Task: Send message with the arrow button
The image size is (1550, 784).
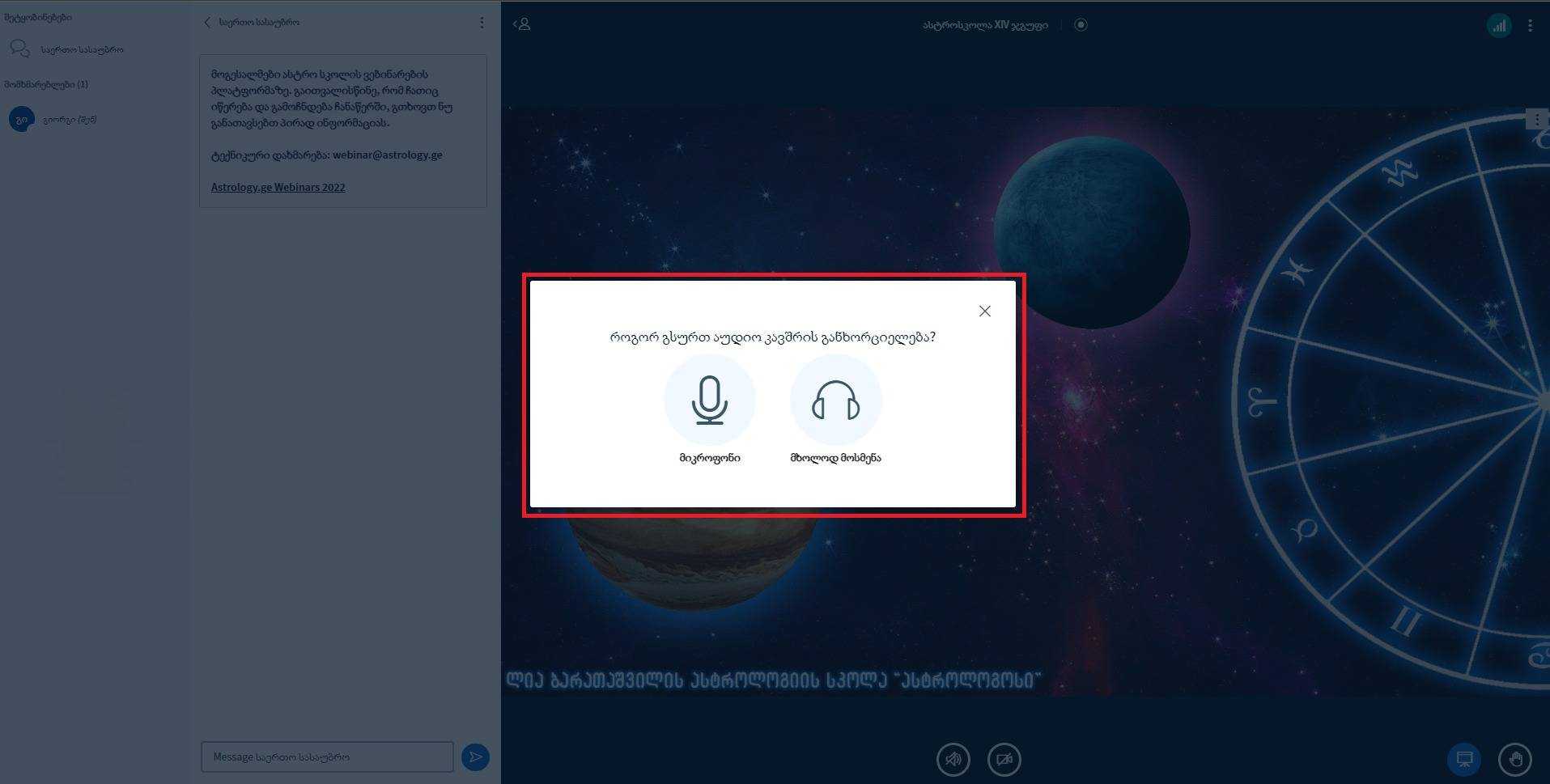Action: click(x=475, y=756)
